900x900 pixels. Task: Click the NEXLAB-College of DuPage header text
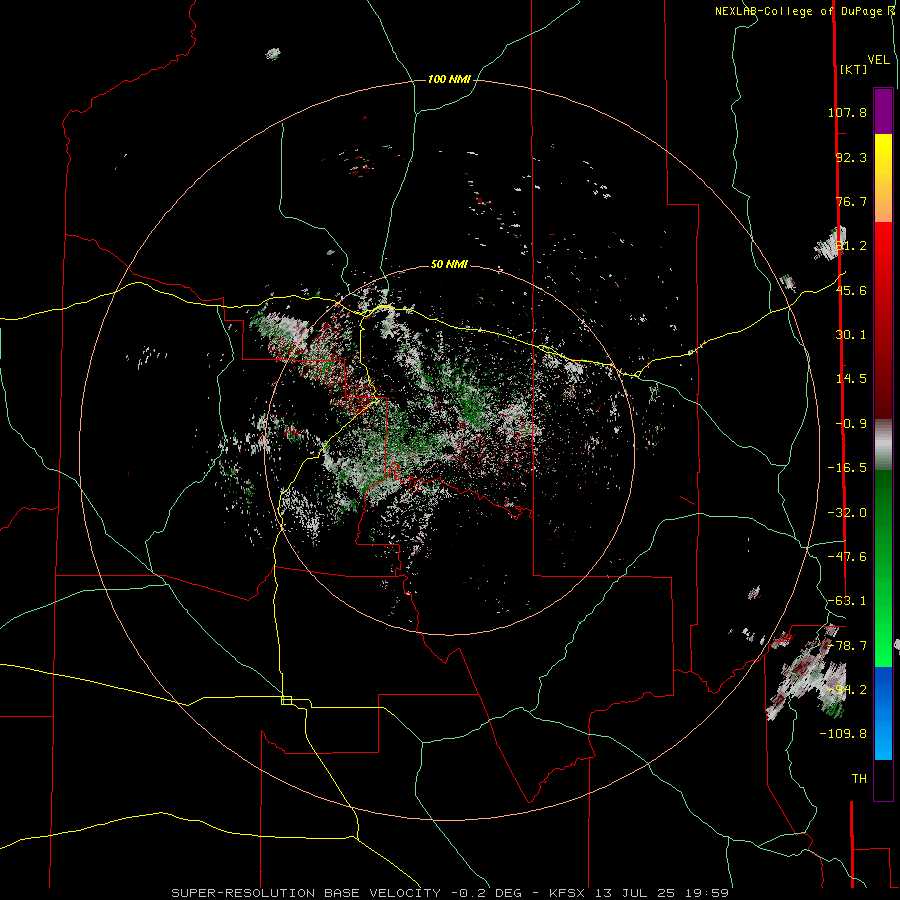(x=804, y=11)
